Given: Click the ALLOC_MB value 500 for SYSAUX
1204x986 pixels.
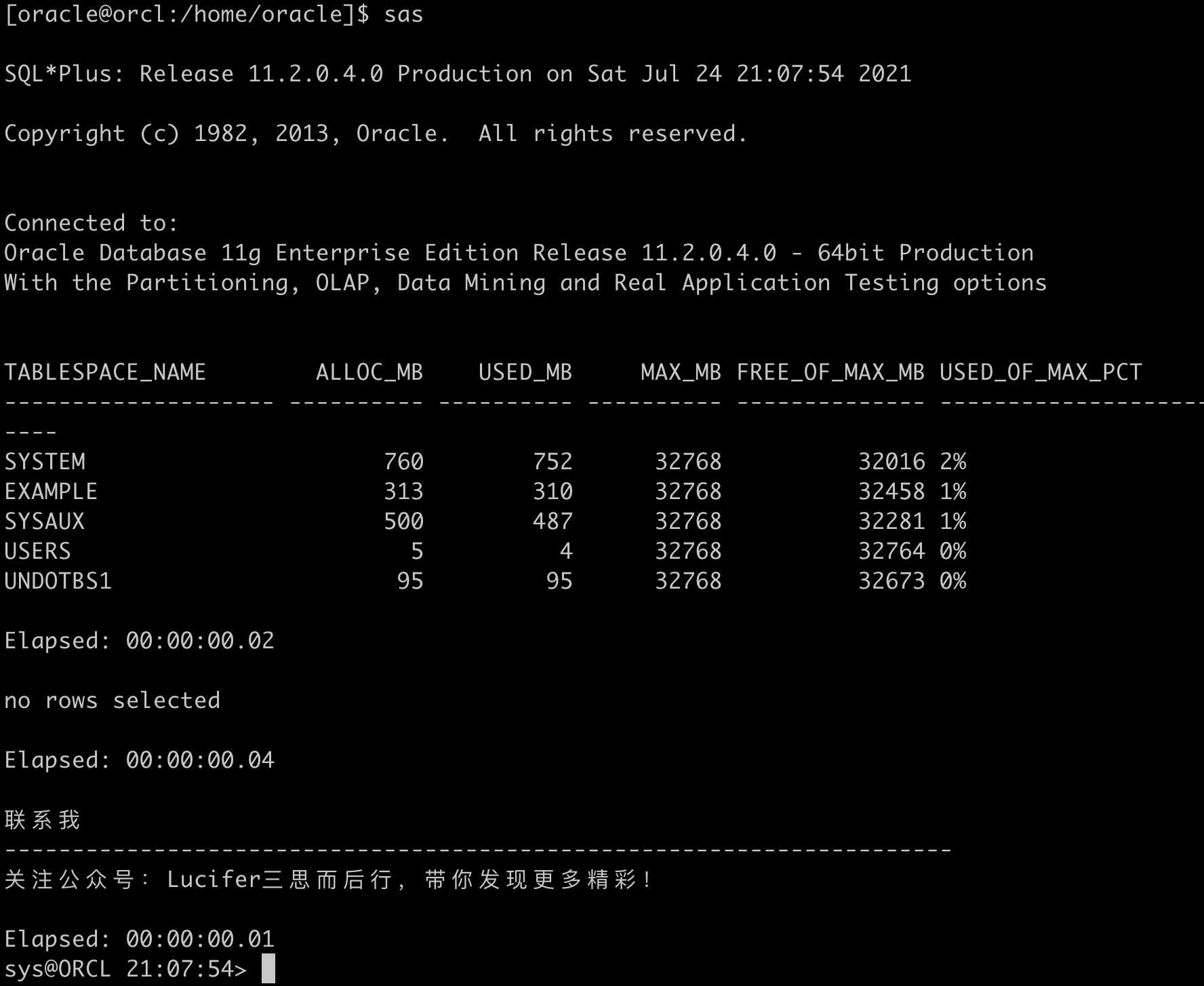Looking at the screenshot, I should coord(403,521).
